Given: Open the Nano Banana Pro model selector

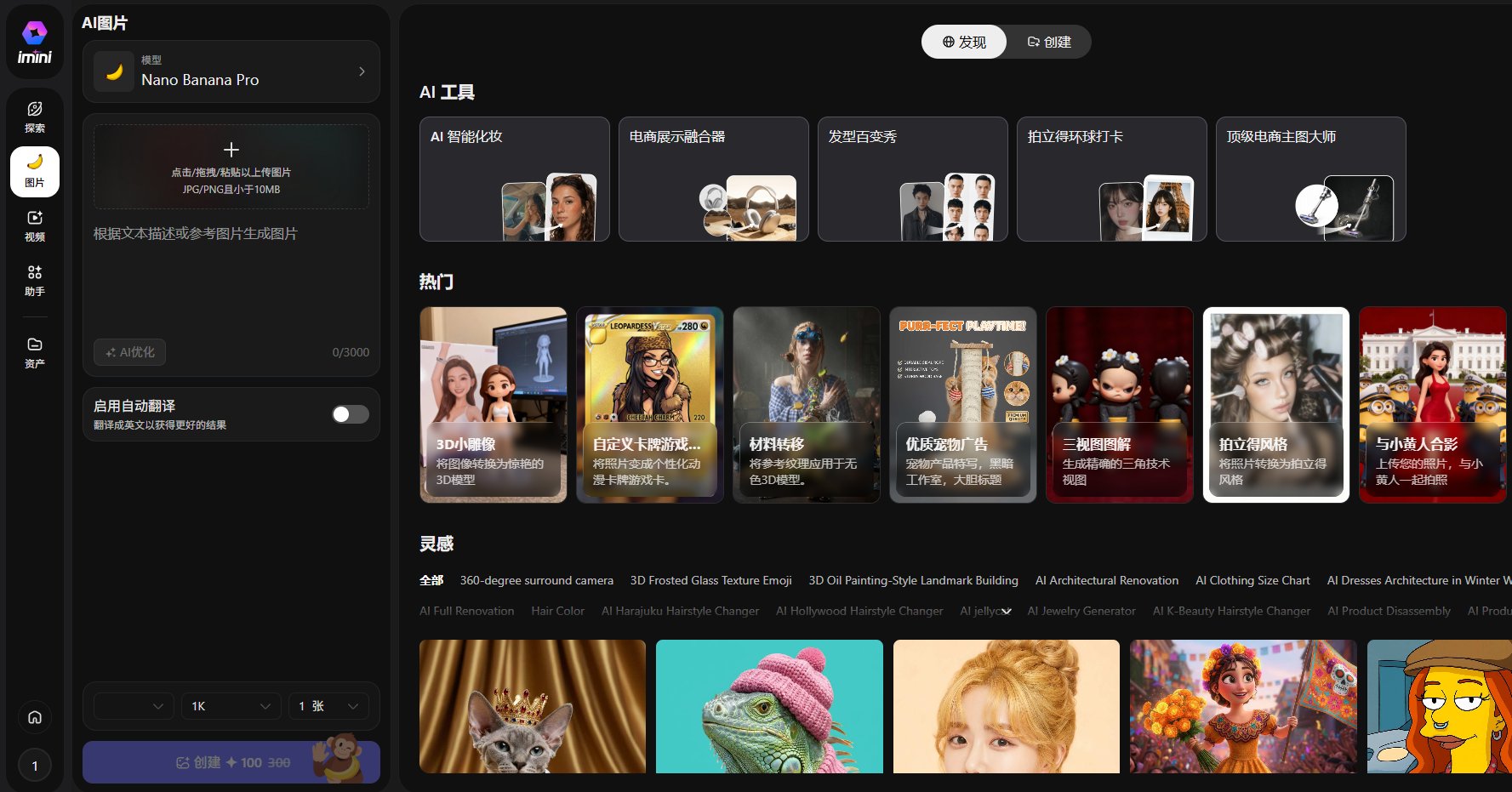Looking at the screenshot, I should click(231, 71).
